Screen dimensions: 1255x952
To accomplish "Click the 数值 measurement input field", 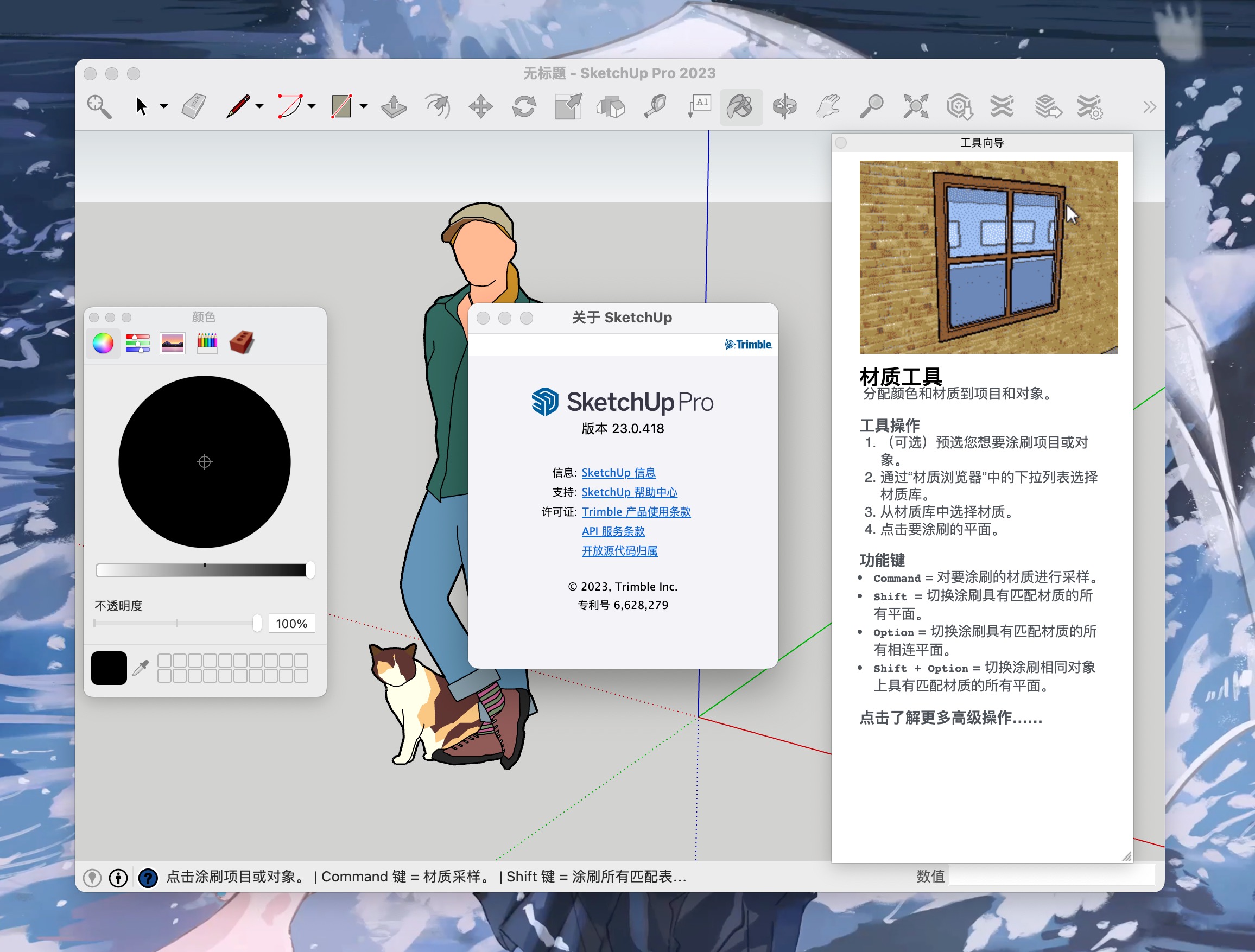I will 1052,876.
